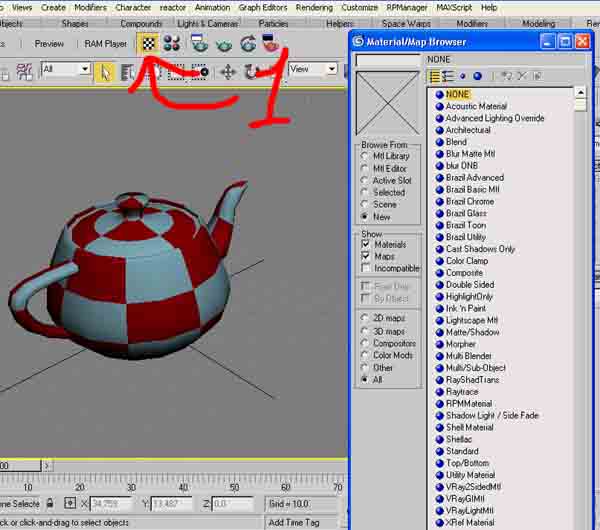Open the Rendering menu
Screen dimensions: 600x530
[x=314, y=7]
